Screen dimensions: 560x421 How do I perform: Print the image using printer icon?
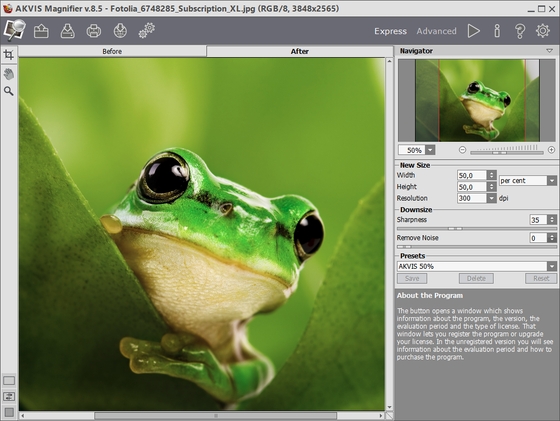[x=94, y=31]
